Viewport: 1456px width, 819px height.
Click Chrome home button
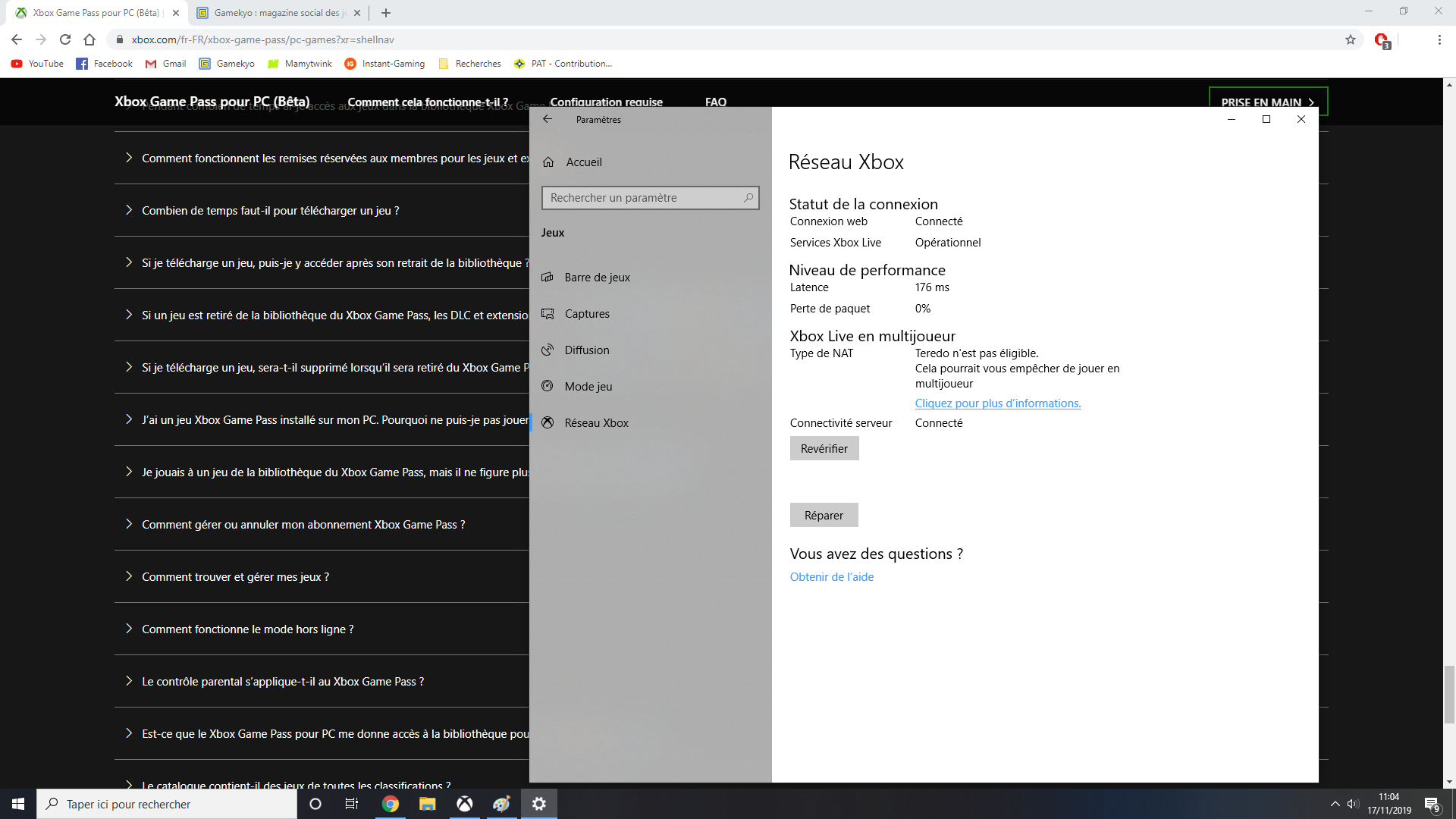89,39
